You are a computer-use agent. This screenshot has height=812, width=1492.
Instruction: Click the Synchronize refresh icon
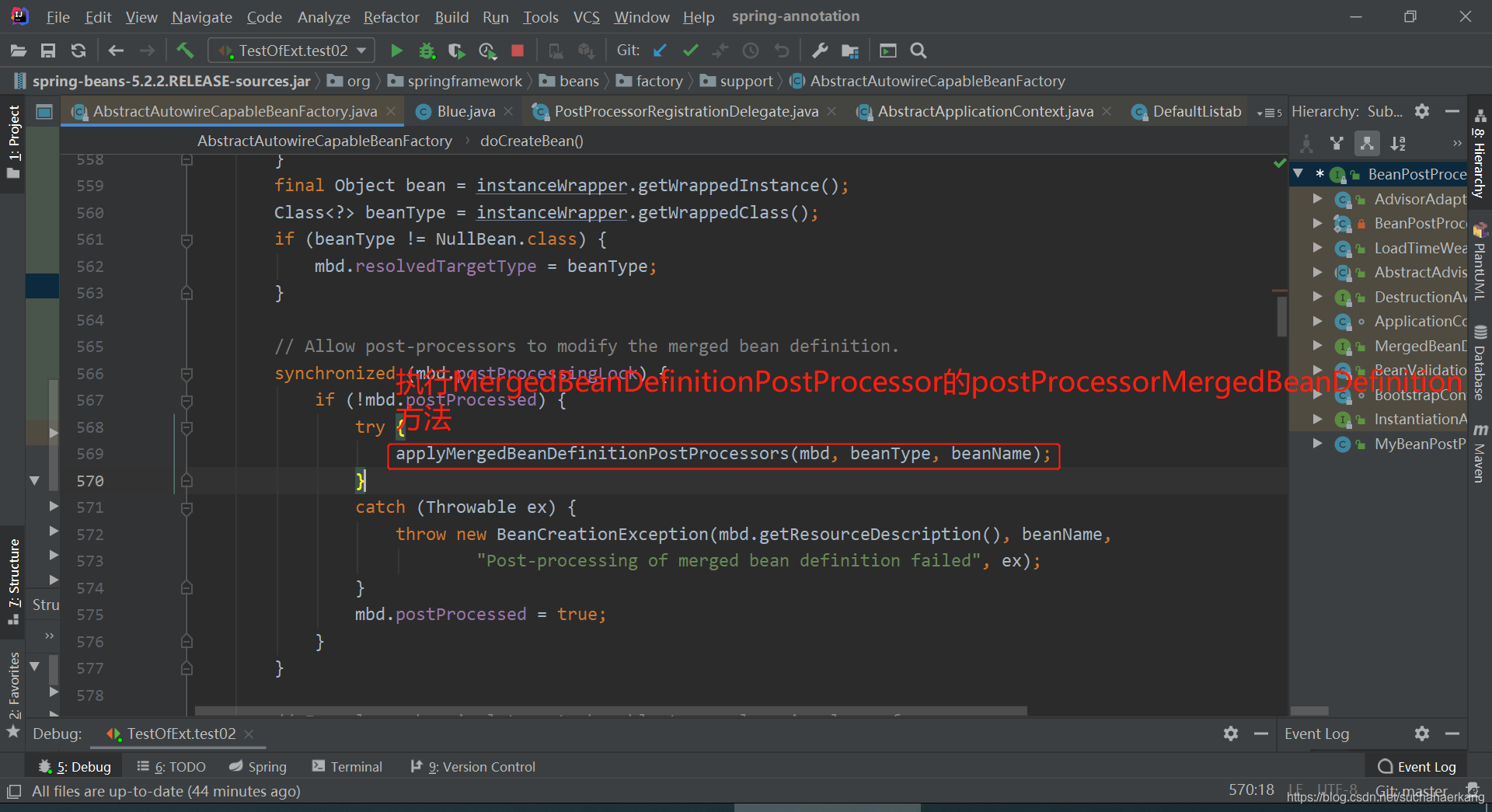tap(78, 51)
